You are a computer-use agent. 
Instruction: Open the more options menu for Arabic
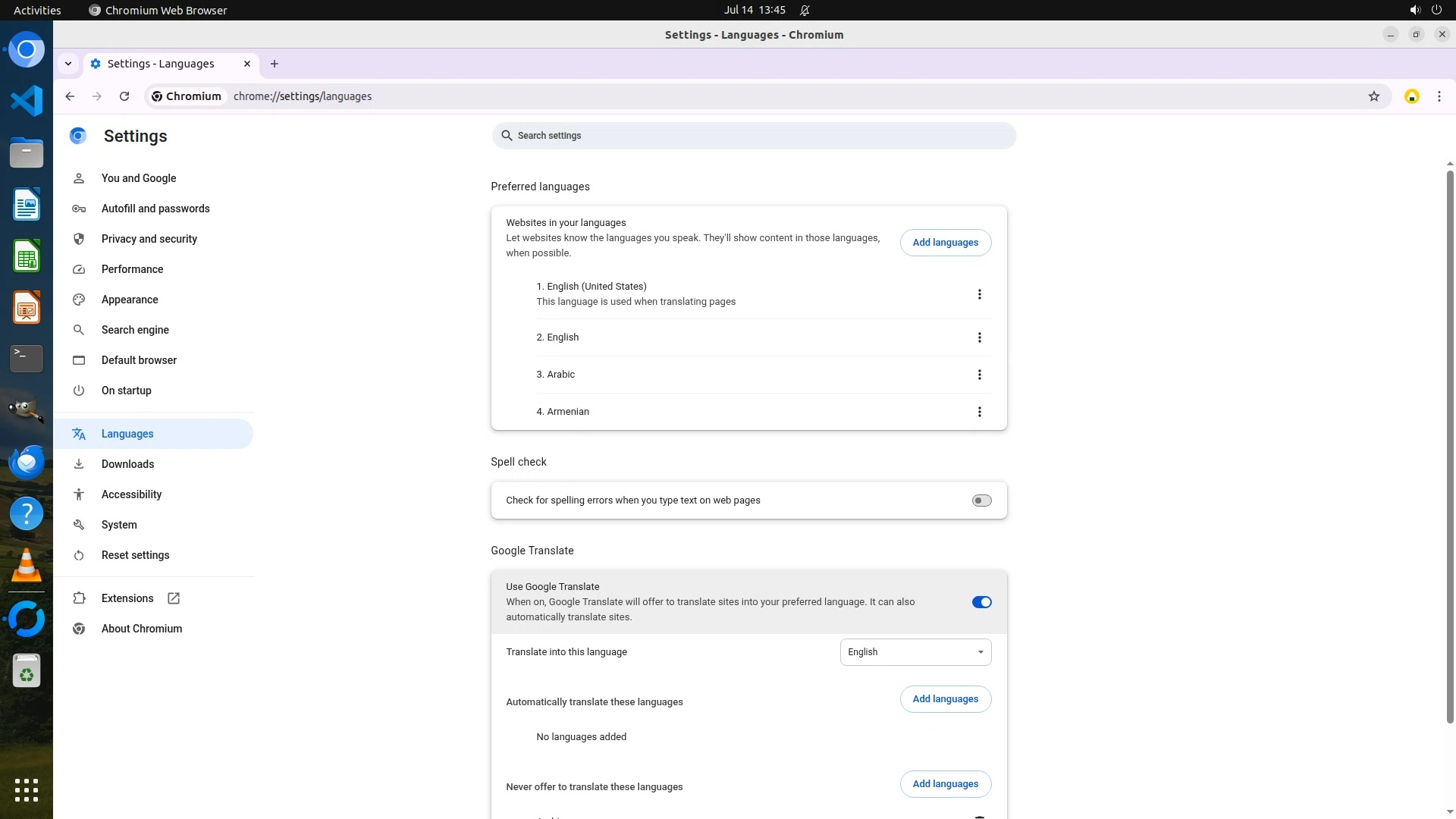click(979, 375)
